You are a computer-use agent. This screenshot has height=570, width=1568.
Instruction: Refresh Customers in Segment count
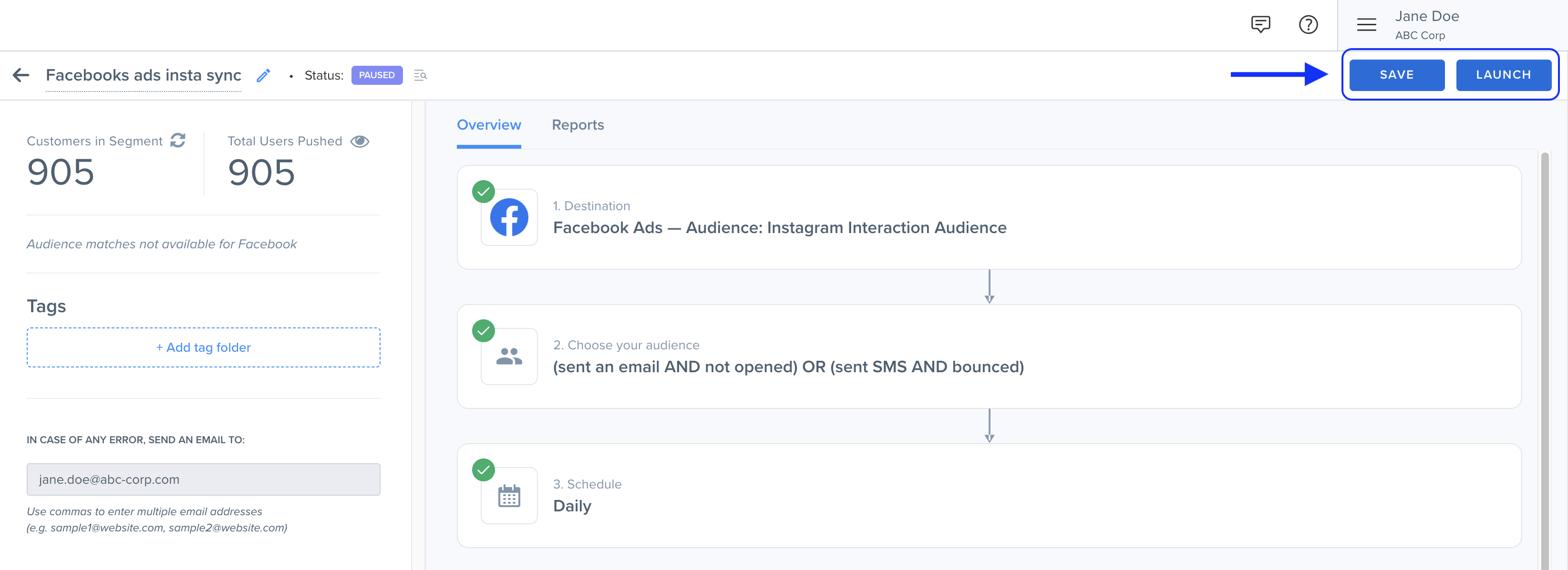pos(178,141)
